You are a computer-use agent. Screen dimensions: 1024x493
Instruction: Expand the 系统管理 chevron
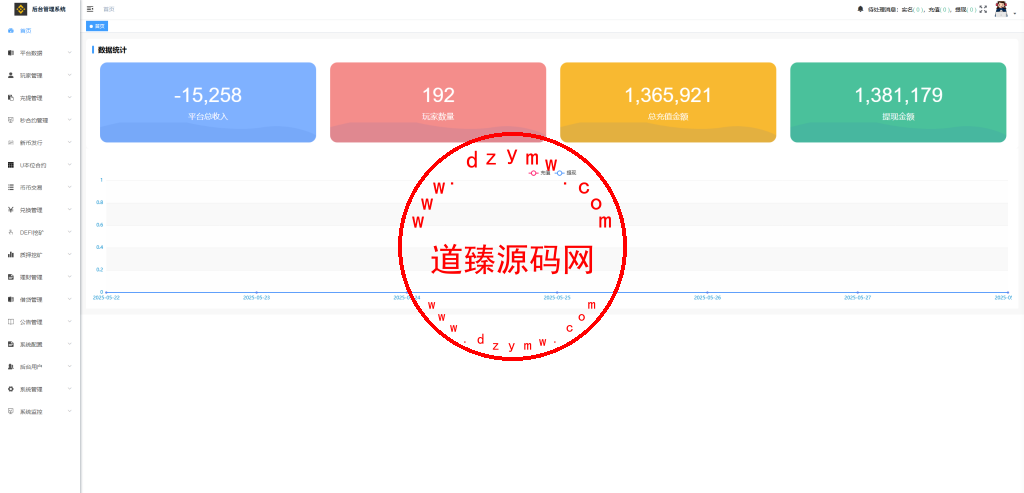[x=70, y=389]
